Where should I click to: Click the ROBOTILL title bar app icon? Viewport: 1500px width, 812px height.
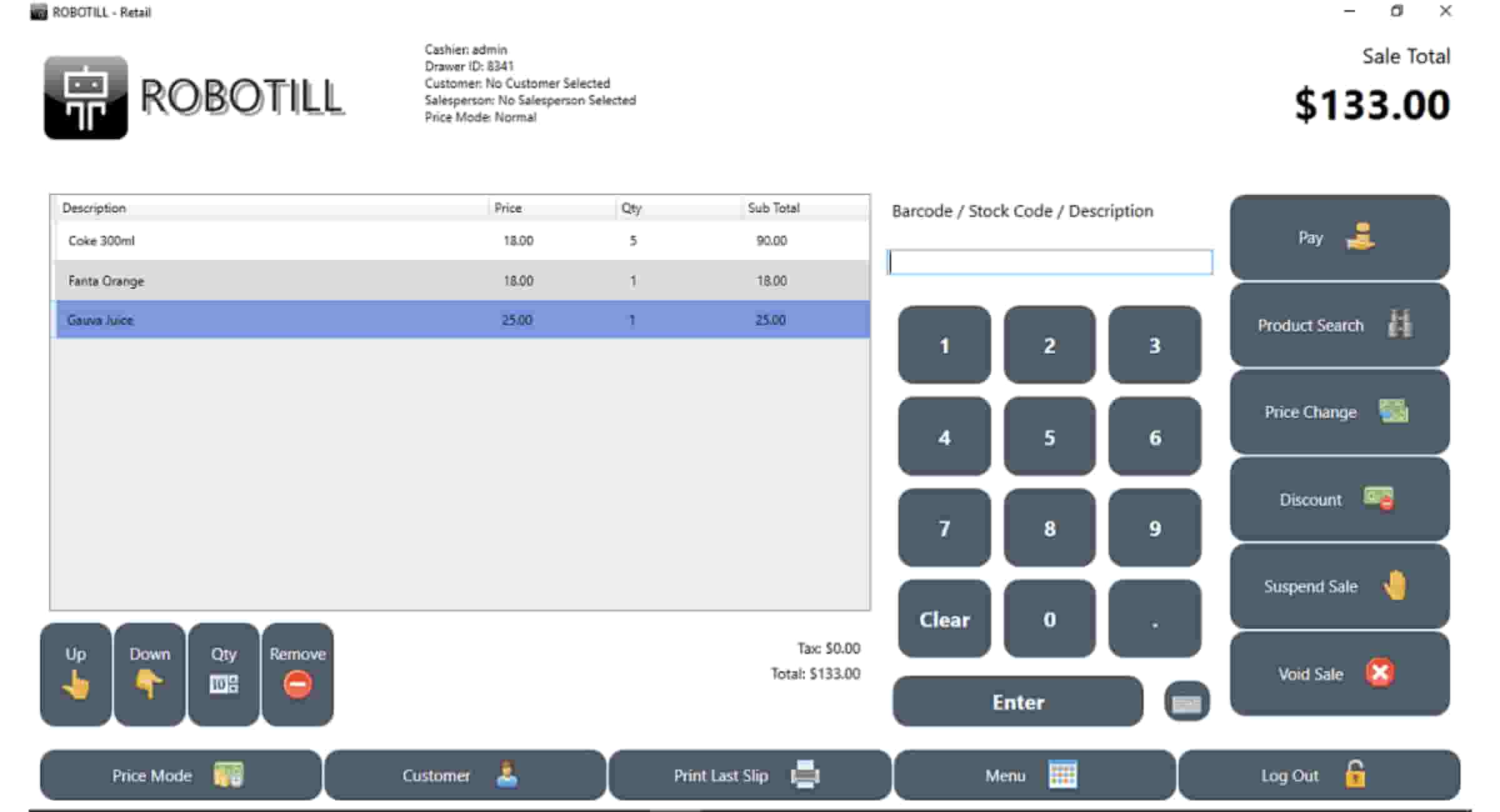click(x=39, y=12)
